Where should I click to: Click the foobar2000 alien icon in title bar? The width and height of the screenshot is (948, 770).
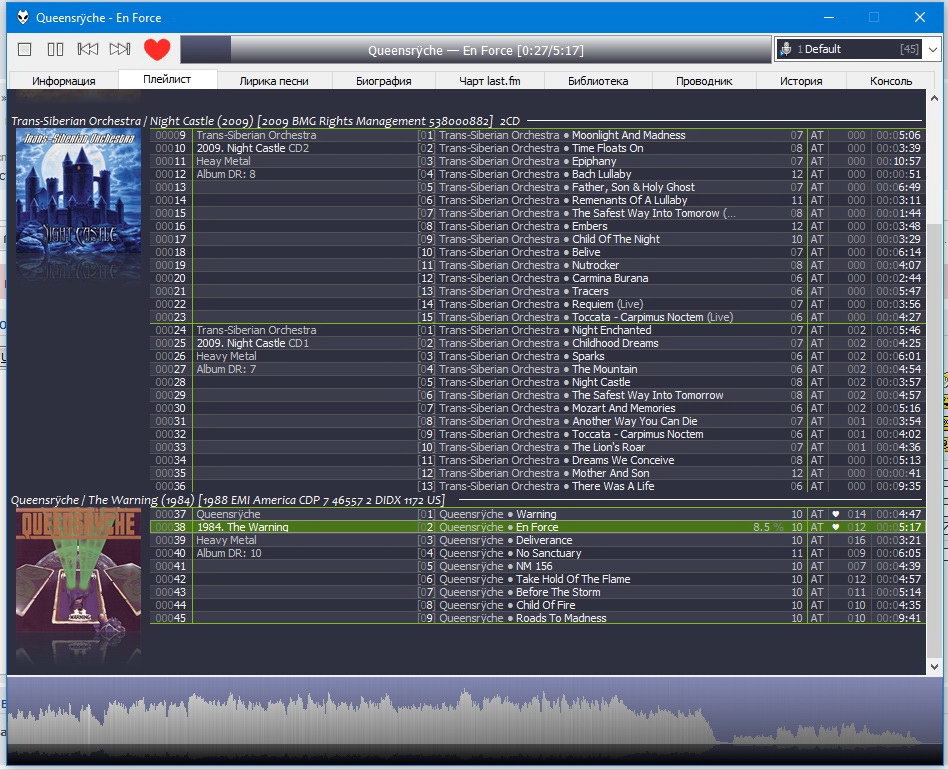[22, 17]
